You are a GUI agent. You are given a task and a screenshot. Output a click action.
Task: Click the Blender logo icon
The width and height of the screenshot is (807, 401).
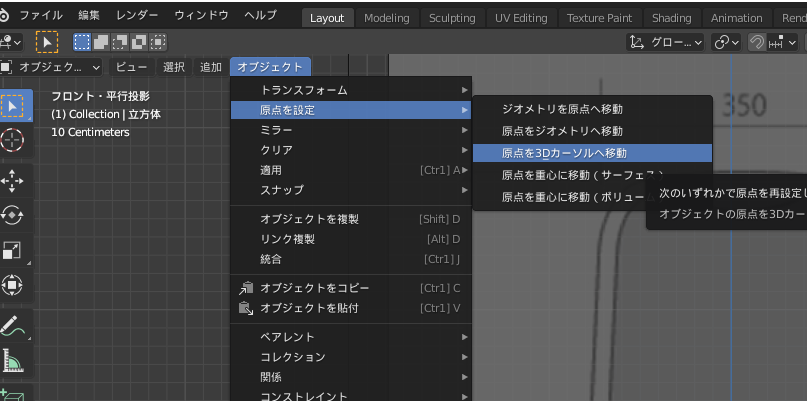(x=4, y=15)
